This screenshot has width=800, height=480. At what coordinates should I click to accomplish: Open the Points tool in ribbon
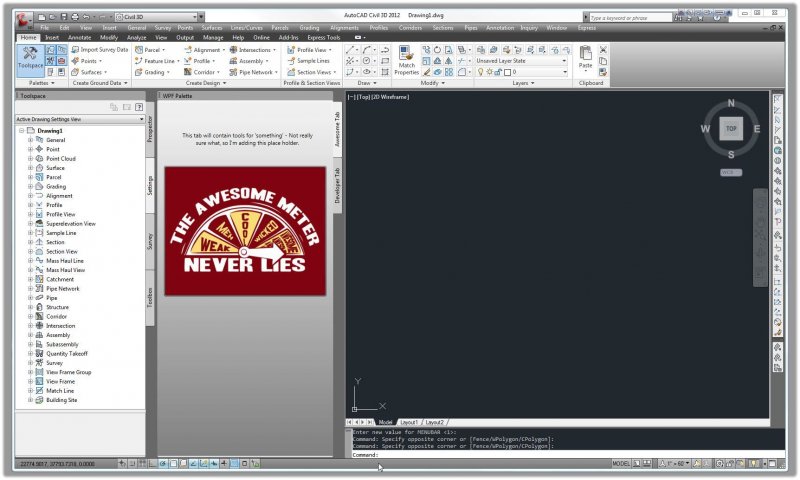tap(86, 61)
